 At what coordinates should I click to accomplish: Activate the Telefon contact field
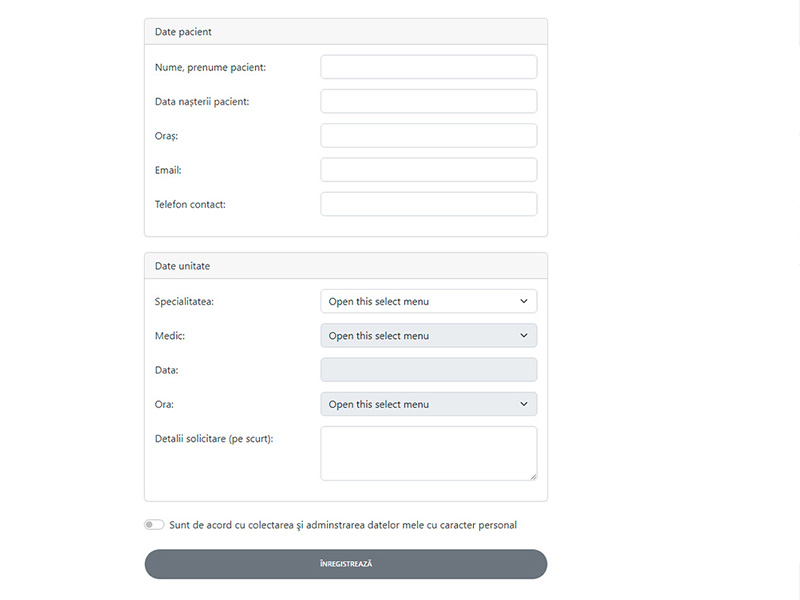point(429,204)
